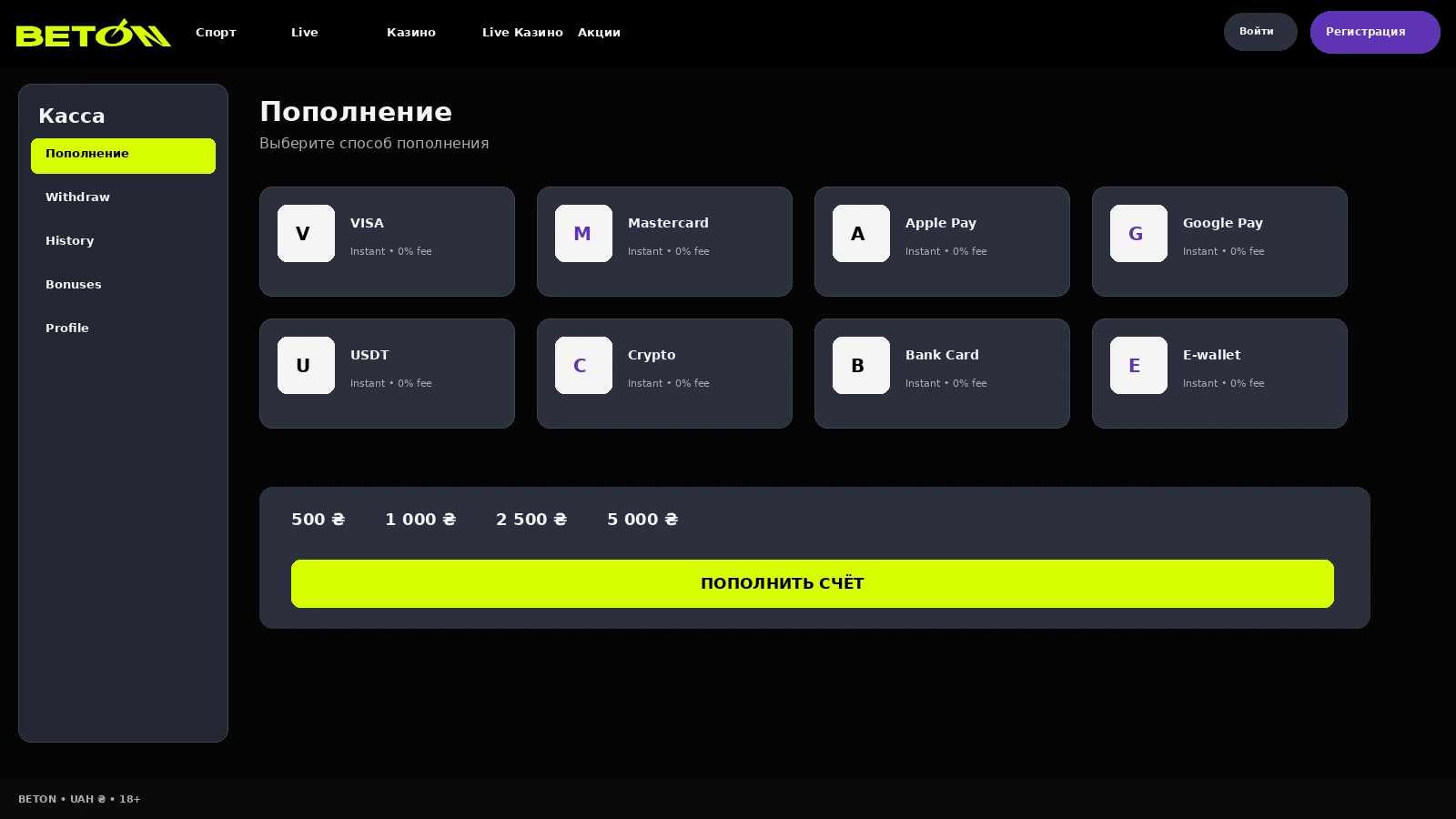This screenshot has width=1456, height=819.
Task: Click the E-wallet method name text
Action: (x=1211, y=355)
